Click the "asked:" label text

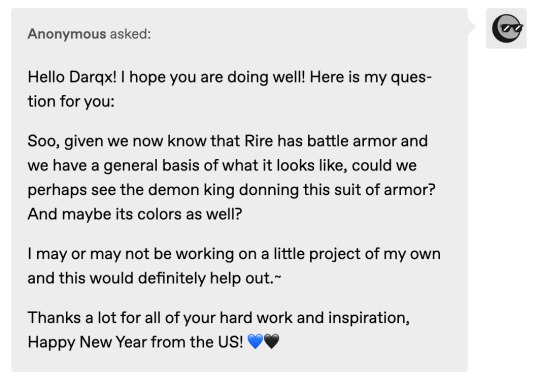pyautogui.click(x=130, y=34)
